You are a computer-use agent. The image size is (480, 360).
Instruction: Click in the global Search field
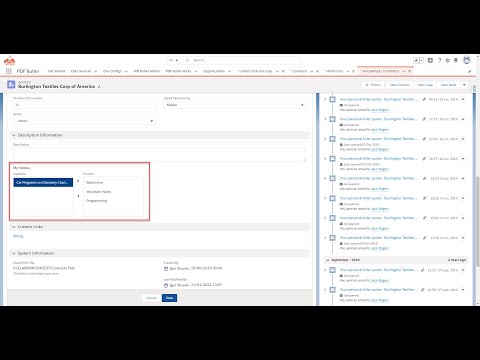pyautogui.click(x=242, y=60)
